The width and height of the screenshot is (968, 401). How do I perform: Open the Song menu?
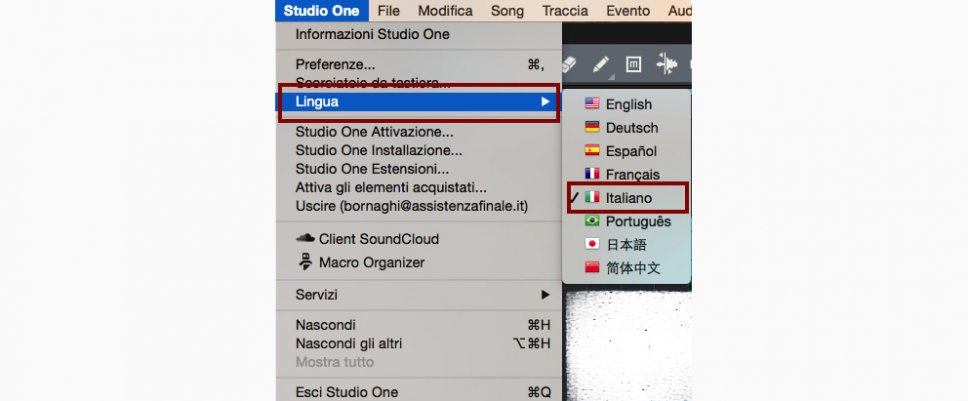pos(507,10)
